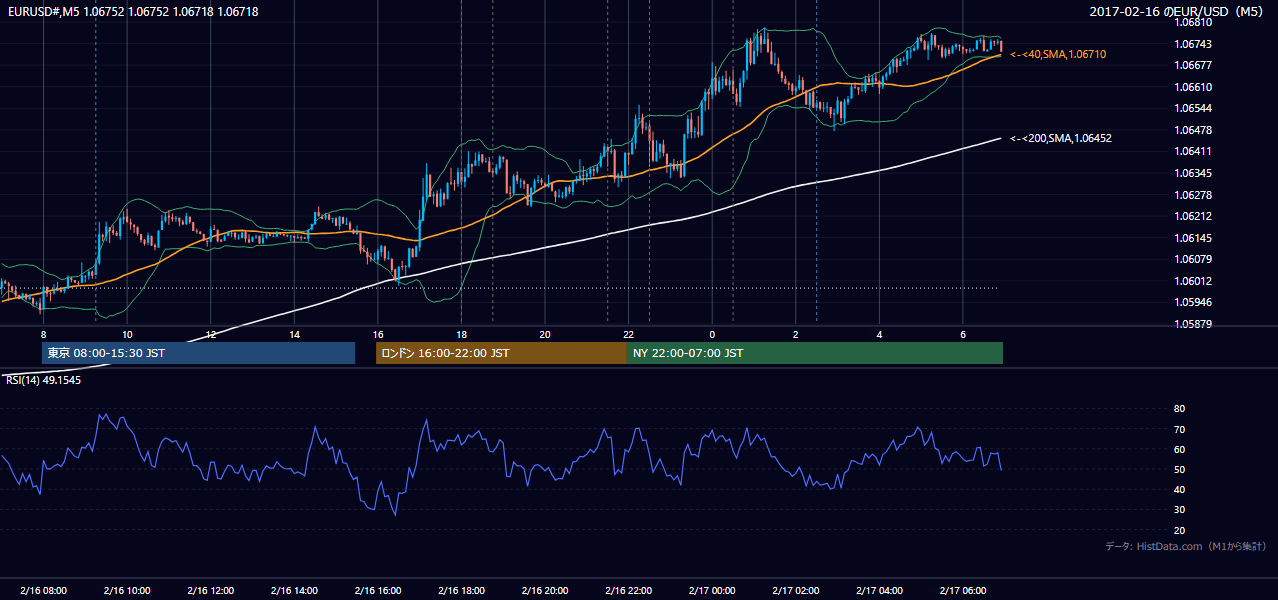Click RSI scale value 70

pyautogui.click(x=1179, y=429)
